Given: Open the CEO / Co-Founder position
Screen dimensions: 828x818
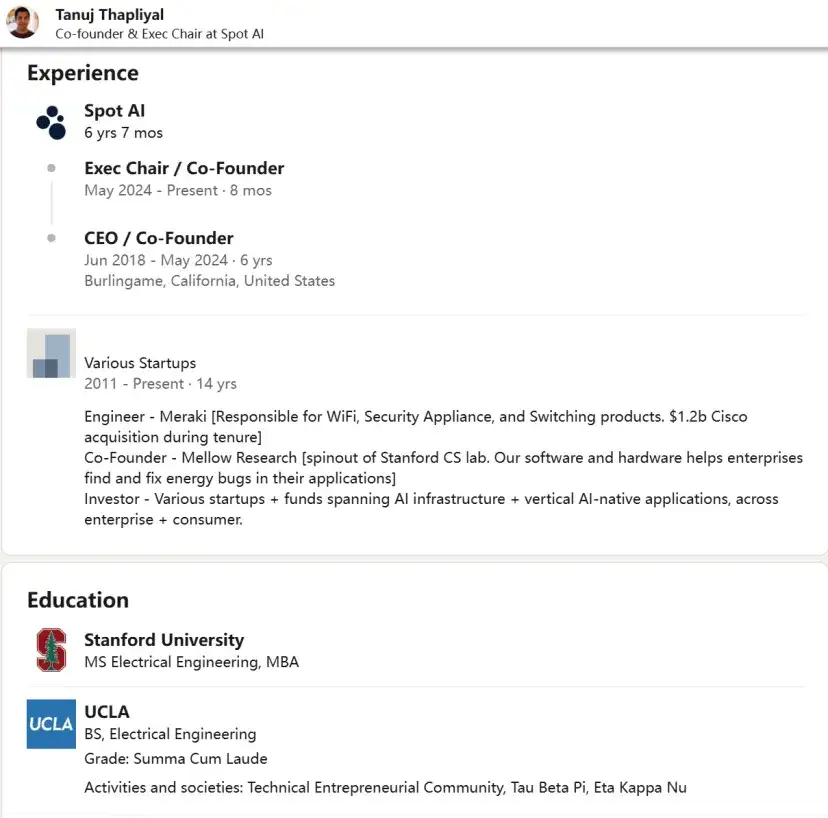Looking at the screenshot, I should click(x=159, y=238).
